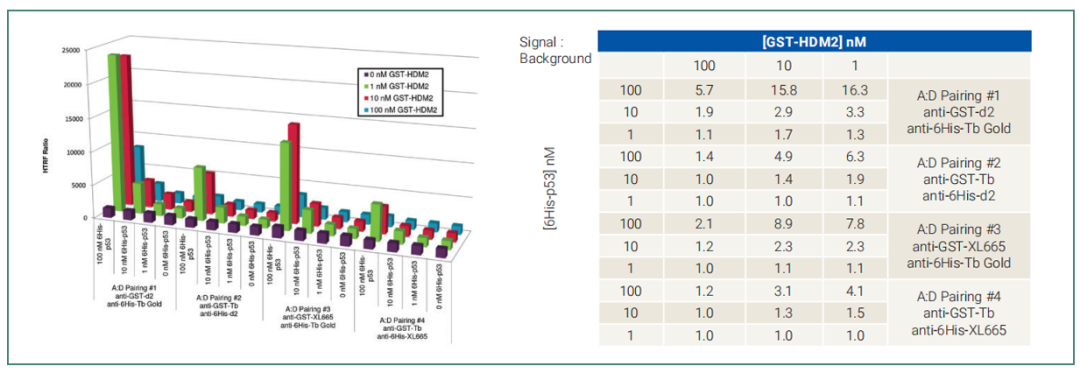Select the table cell showing 4.1

point(856,290)
